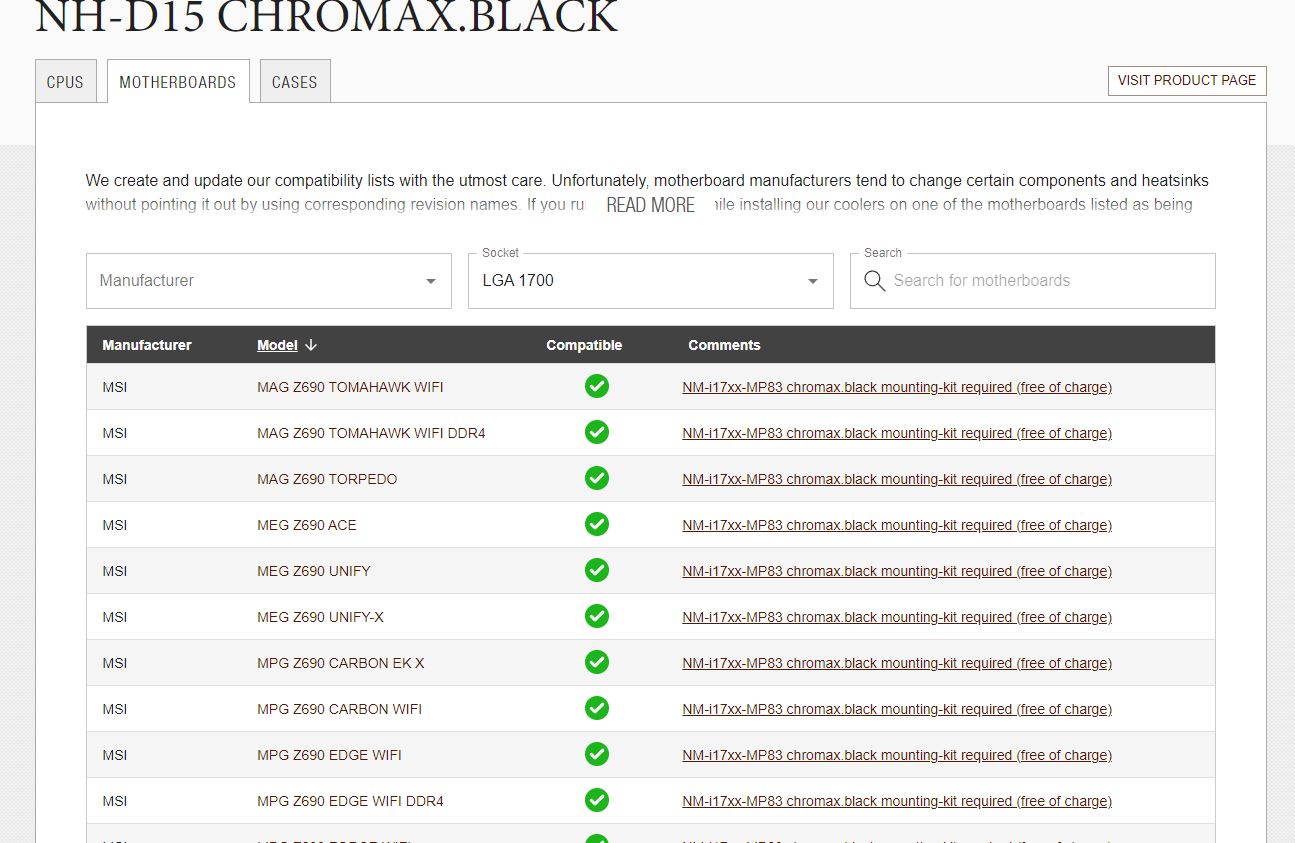Click the magnifier icon in motherboard search
Image resolution: width=1295 pixels, height=843 pixels.
point(874,281)
